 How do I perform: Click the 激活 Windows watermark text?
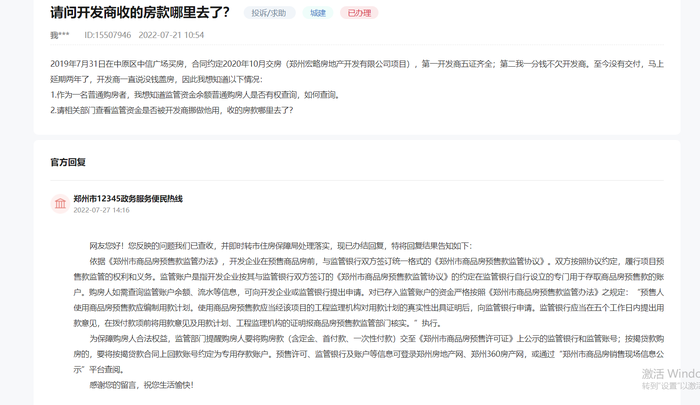[671, 374]
